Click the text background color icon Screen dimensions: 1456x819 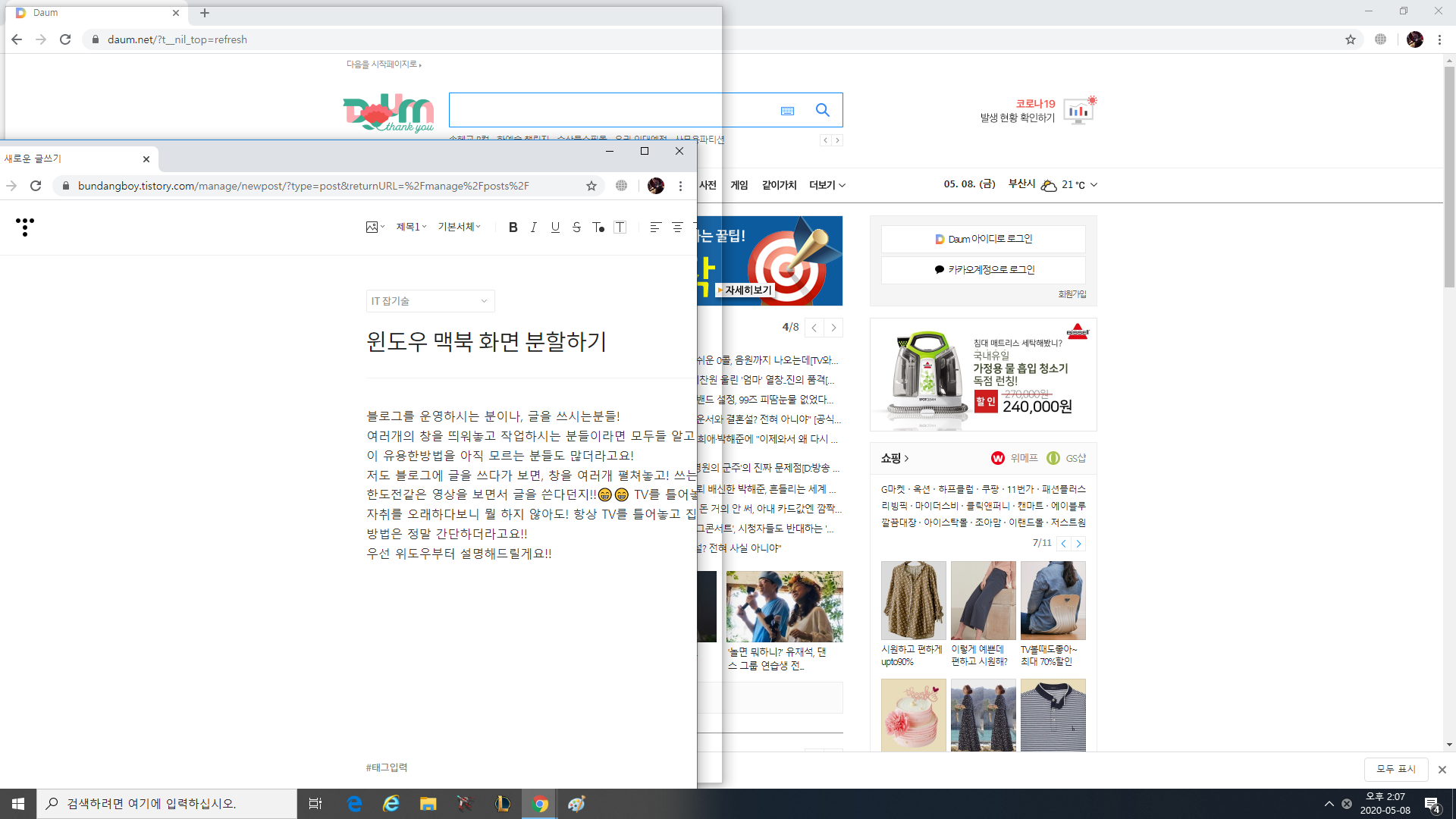point(620,227)
